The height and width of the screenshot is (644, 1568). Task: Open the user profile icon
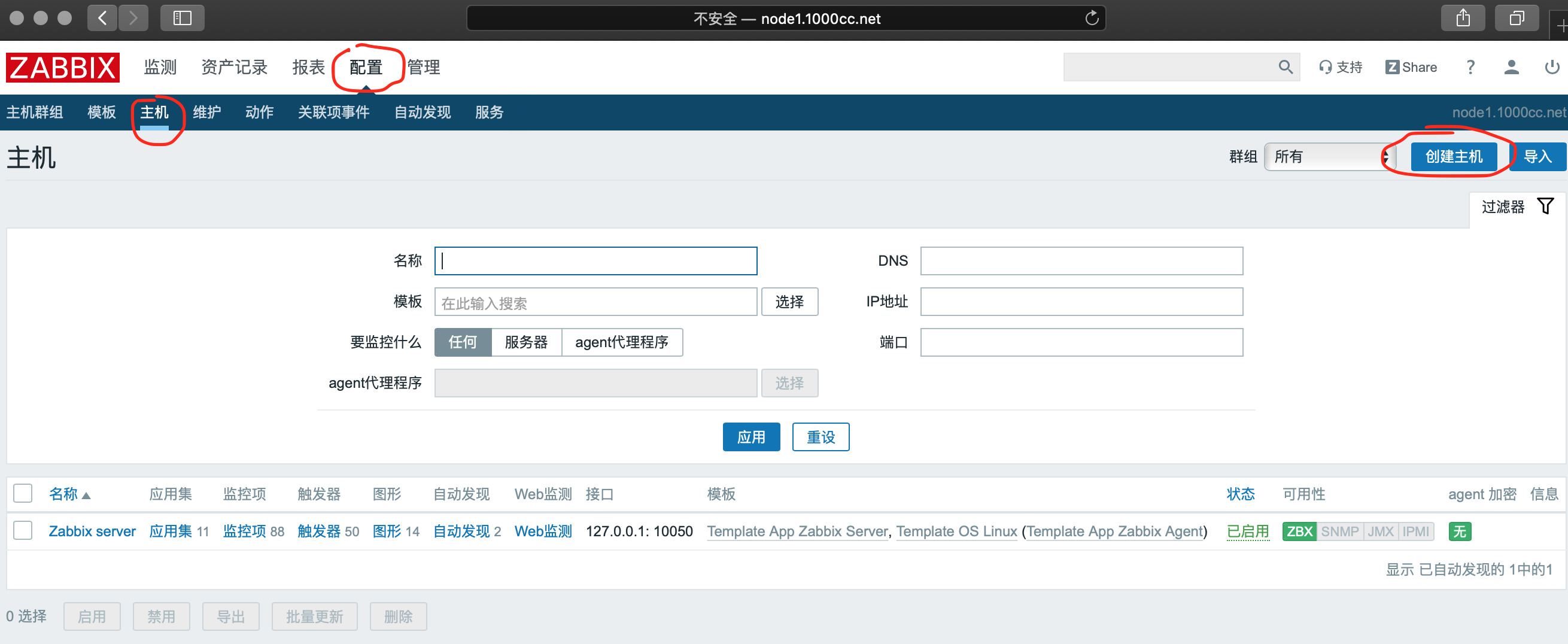[x=1511, y=67]
